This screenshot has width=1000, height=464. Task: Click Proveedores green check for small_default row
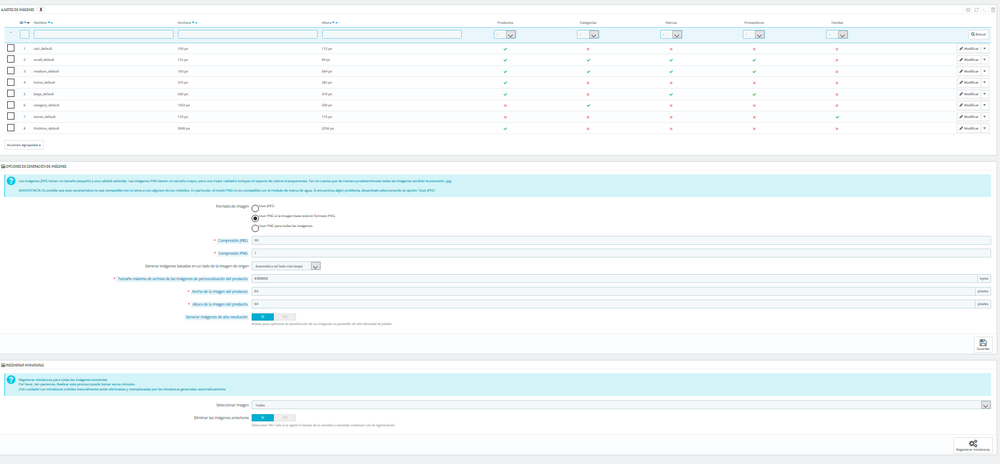[x=754, y=60]
